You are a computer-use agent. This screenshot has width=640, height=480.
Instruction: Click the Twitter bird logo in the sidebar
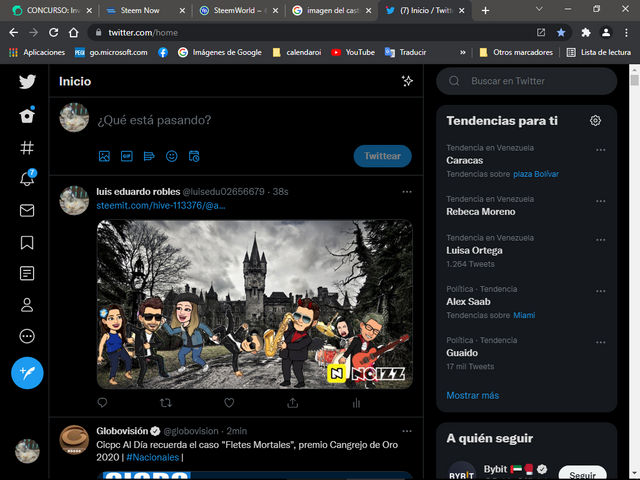pos(27,82)
